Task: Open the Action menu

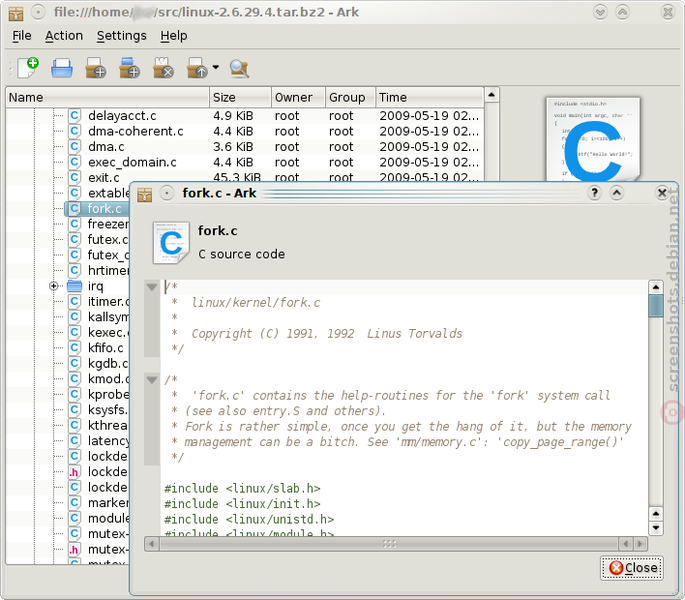Action: coord(64,36)
